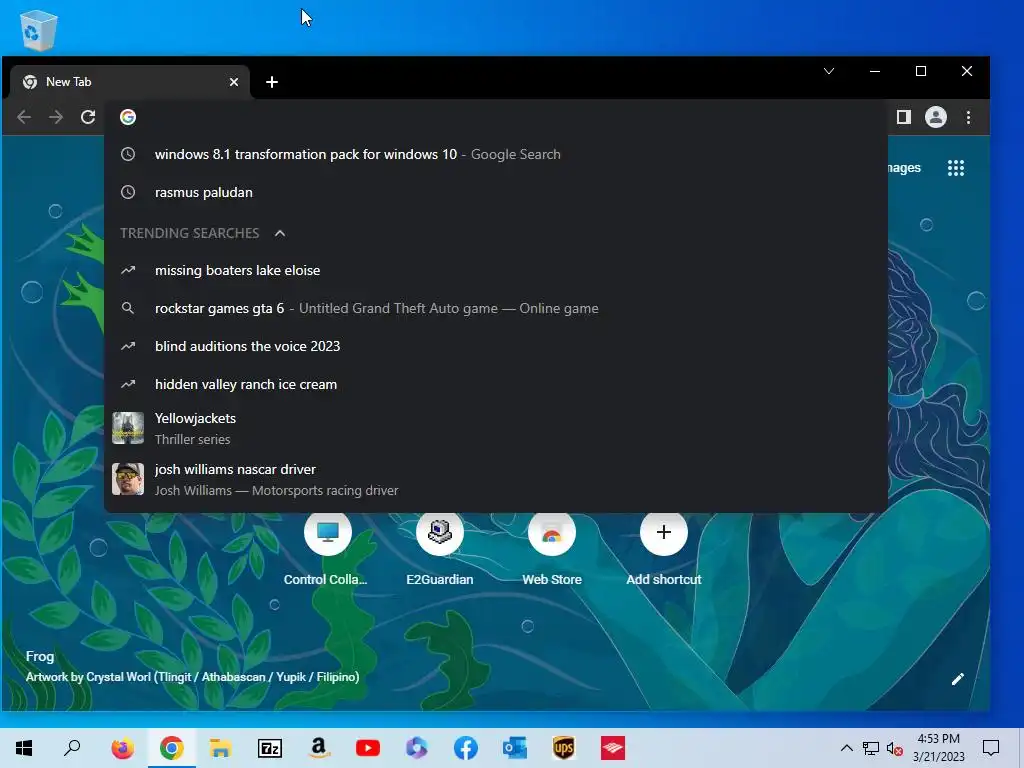This screenshot has height=768, width=1024.
Task: Collapse the Trending Searches section
Action: 280,233
